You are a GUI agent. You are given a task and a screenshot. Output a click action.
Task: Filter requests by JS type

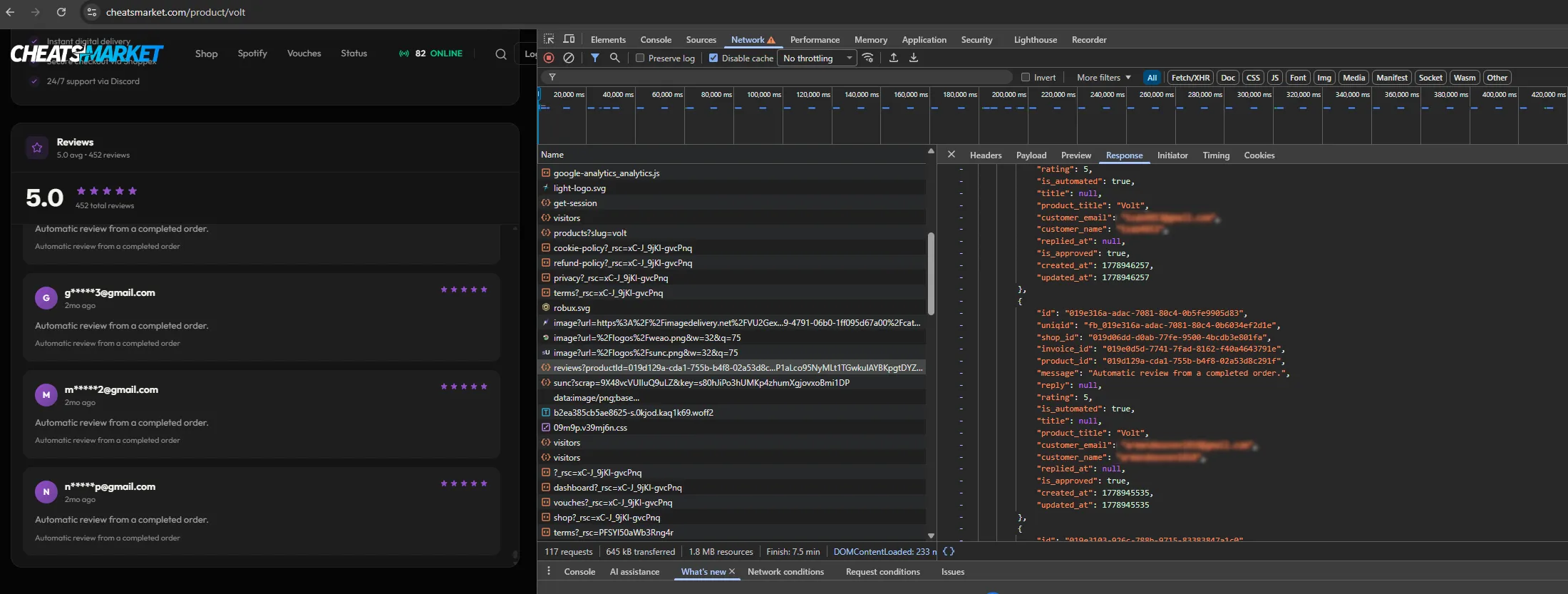coord(1275,78)
